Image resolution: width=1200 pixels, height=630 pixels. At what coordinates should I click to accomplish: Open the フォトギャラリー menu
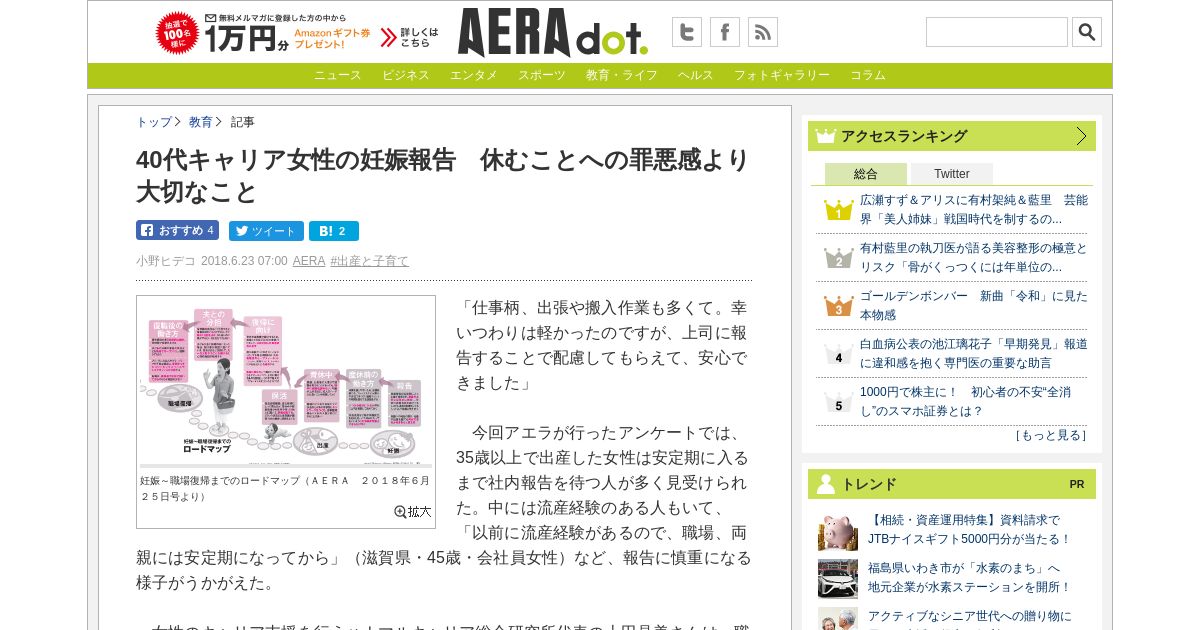point(782,76)
